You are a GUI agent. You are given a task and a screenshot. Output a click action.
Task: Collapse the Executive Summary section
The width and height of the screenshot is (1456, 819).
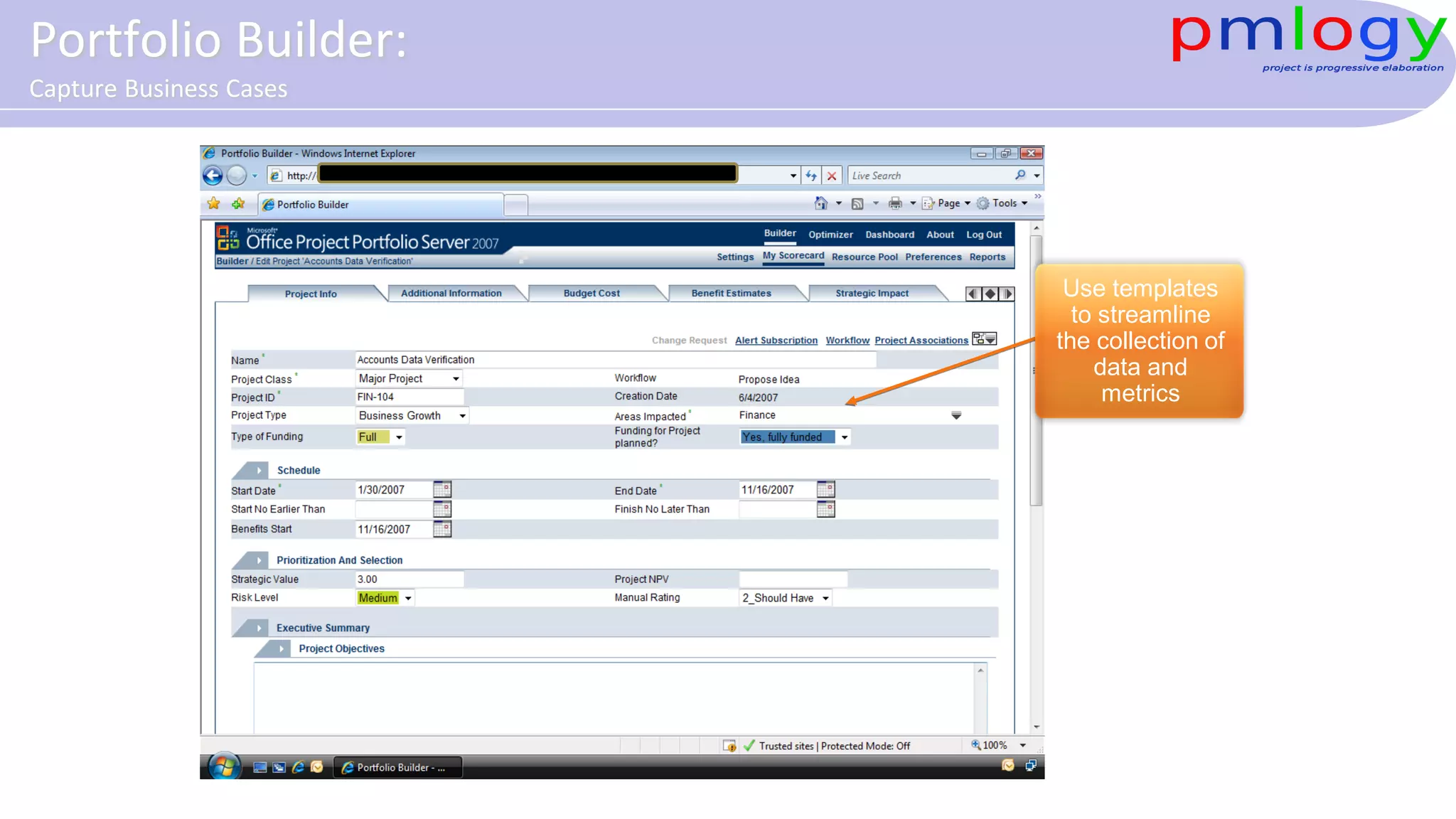[259, 628]
